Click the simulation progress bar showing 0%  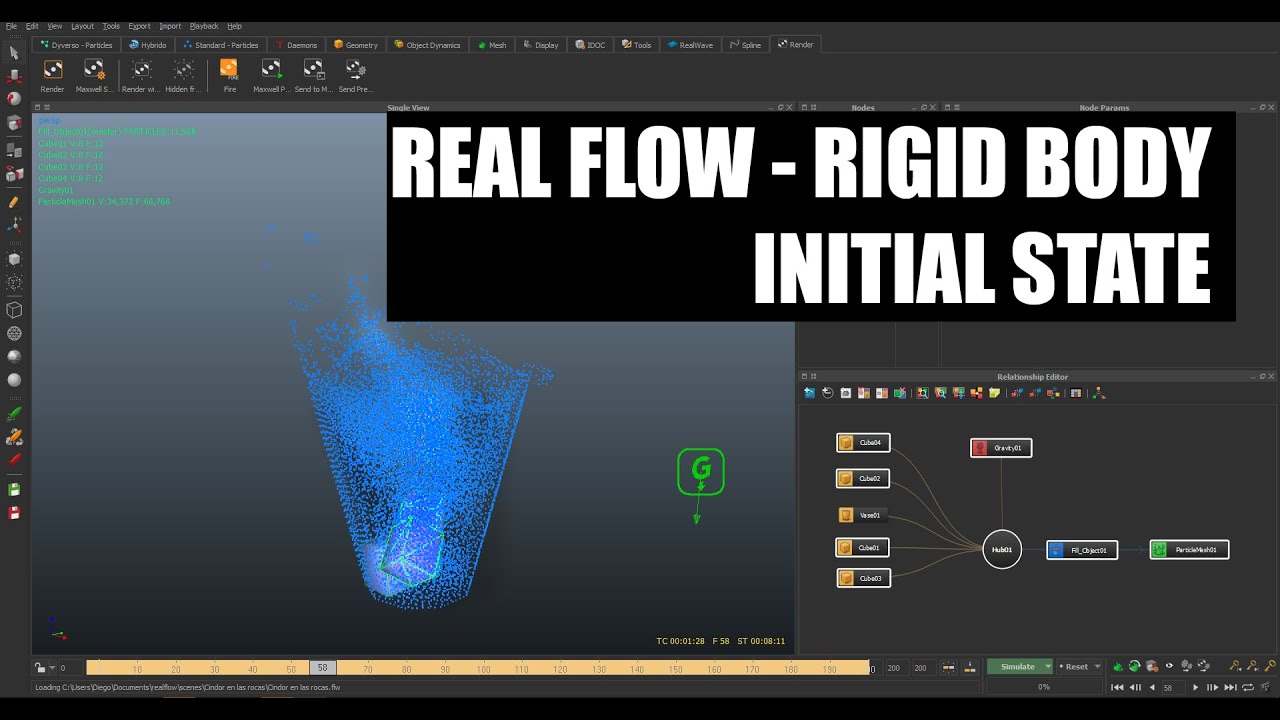pyautogui.click(x=1044, y=687)
